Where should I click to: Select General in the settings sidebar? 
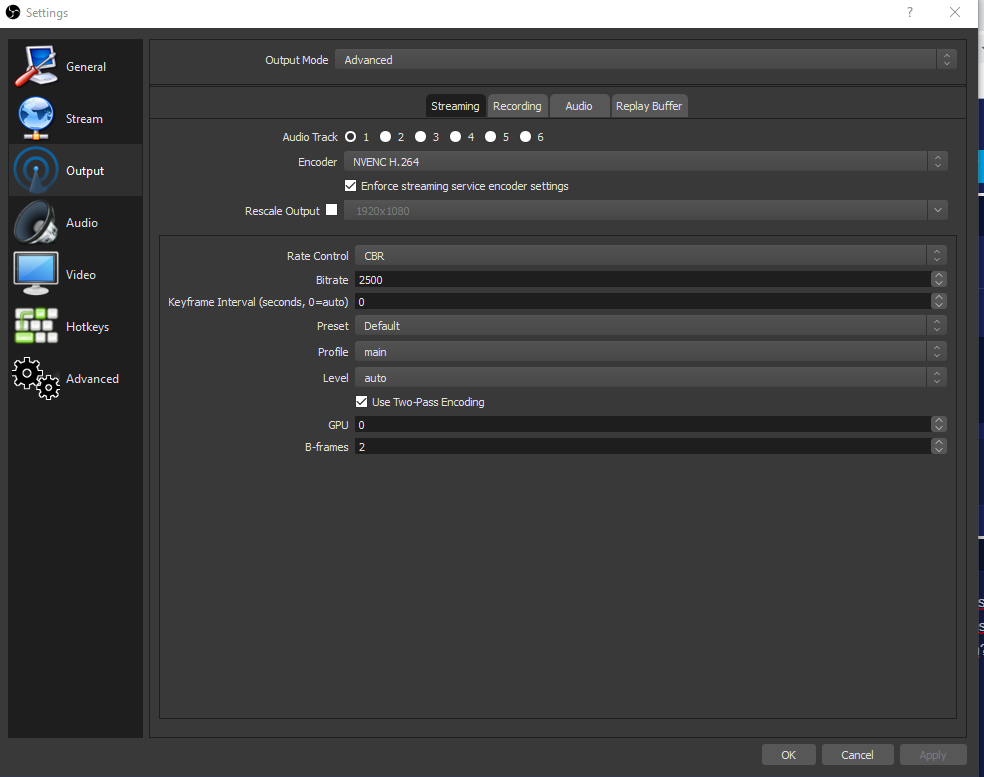[x=86, y=67]
